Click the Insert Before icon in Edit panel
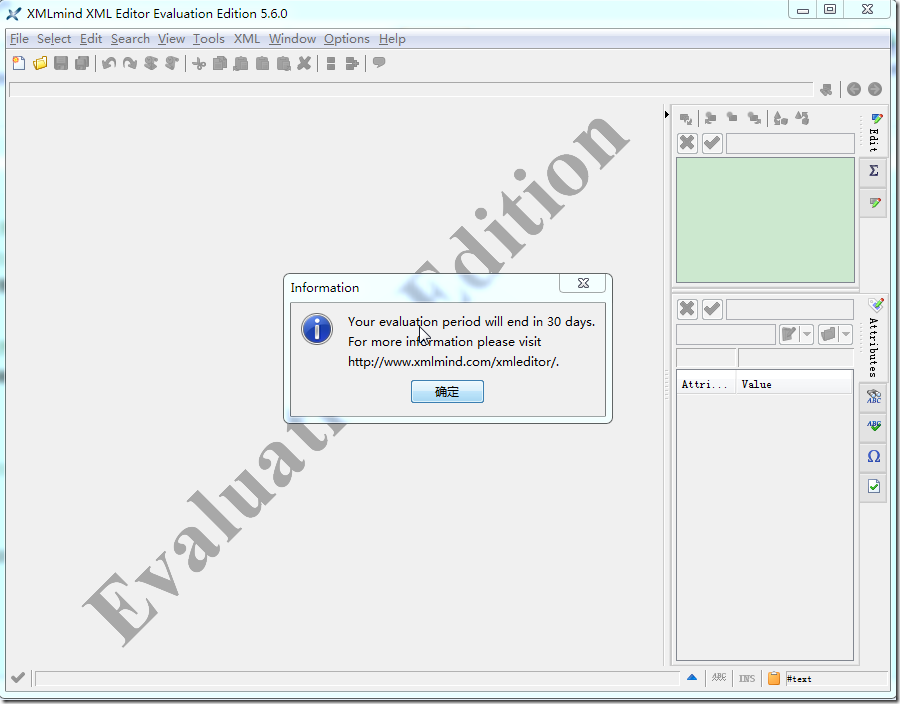The height and width of the screenshot is (704, 900). 711,118
